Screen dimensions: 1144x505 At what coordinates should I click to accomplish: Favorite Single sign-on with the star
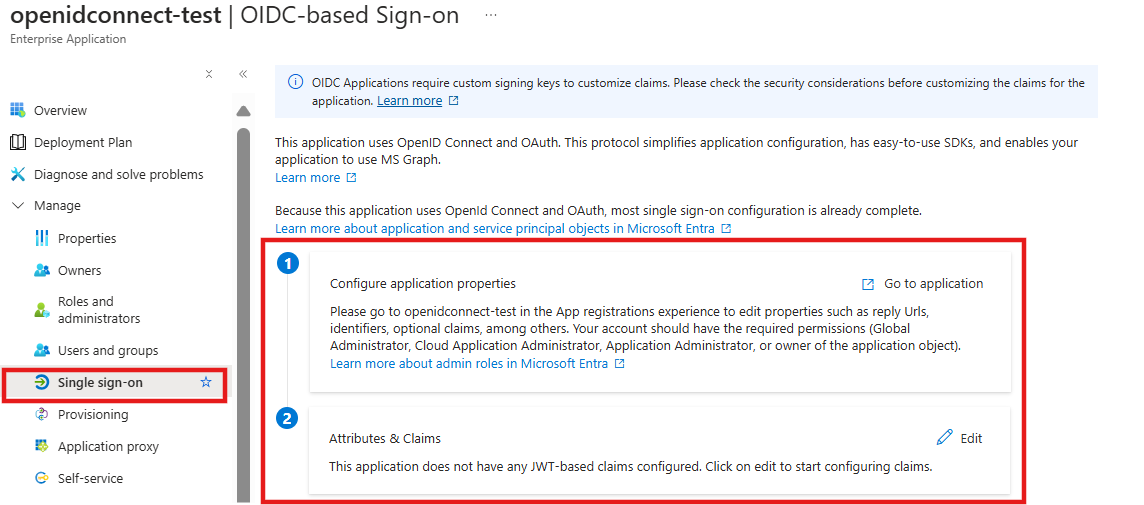[206, 382]
